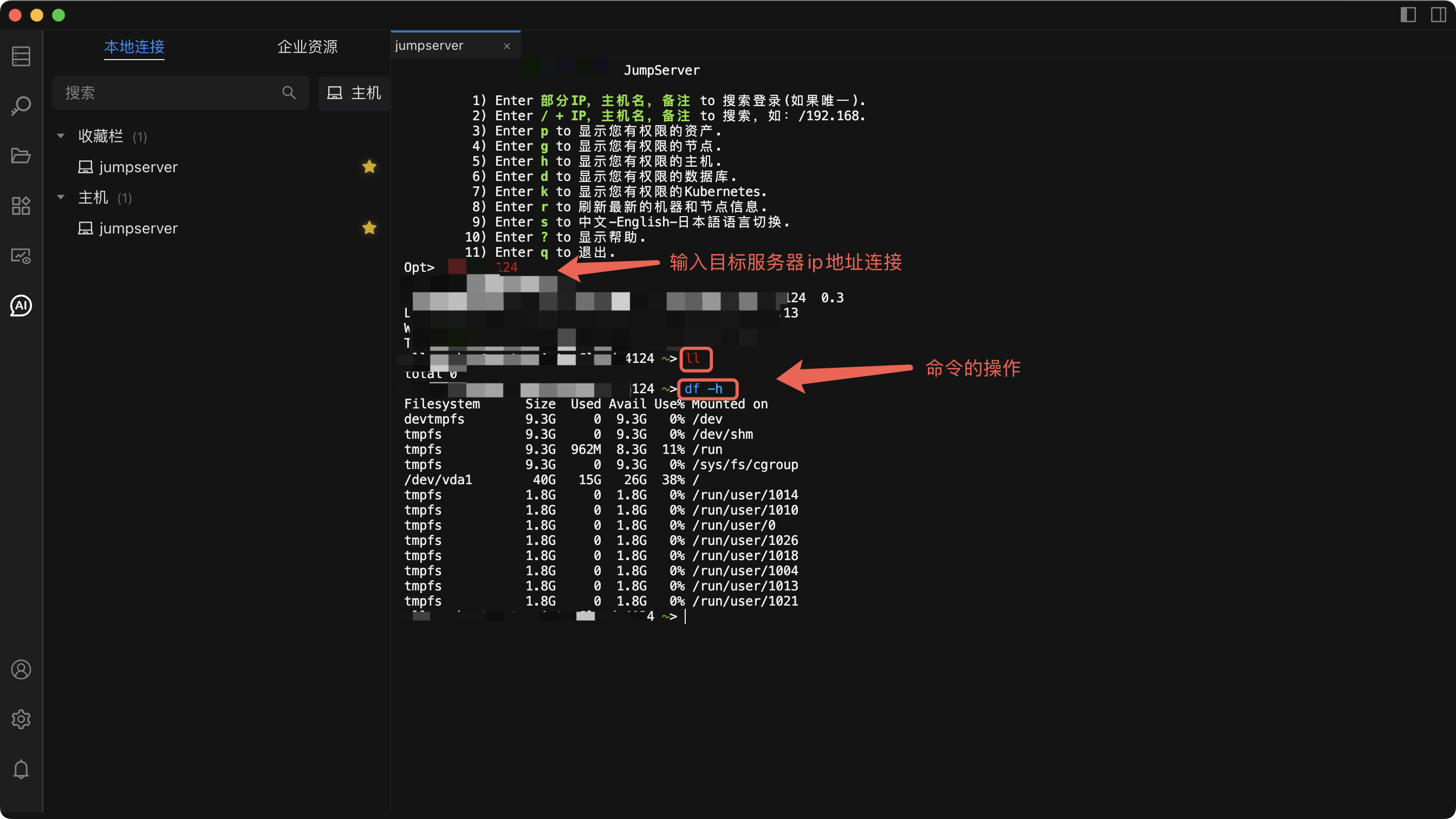Click the 'devtmpfs' filesystem row
The image size is (1456, 819).
563,419
